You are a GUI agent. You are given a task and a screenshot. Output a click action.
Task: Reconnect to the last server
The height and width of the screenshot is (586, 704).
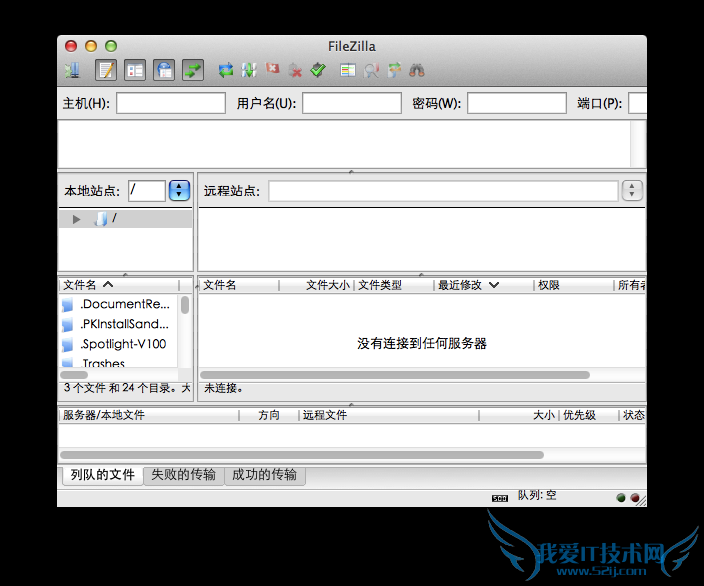click(318, 70)
